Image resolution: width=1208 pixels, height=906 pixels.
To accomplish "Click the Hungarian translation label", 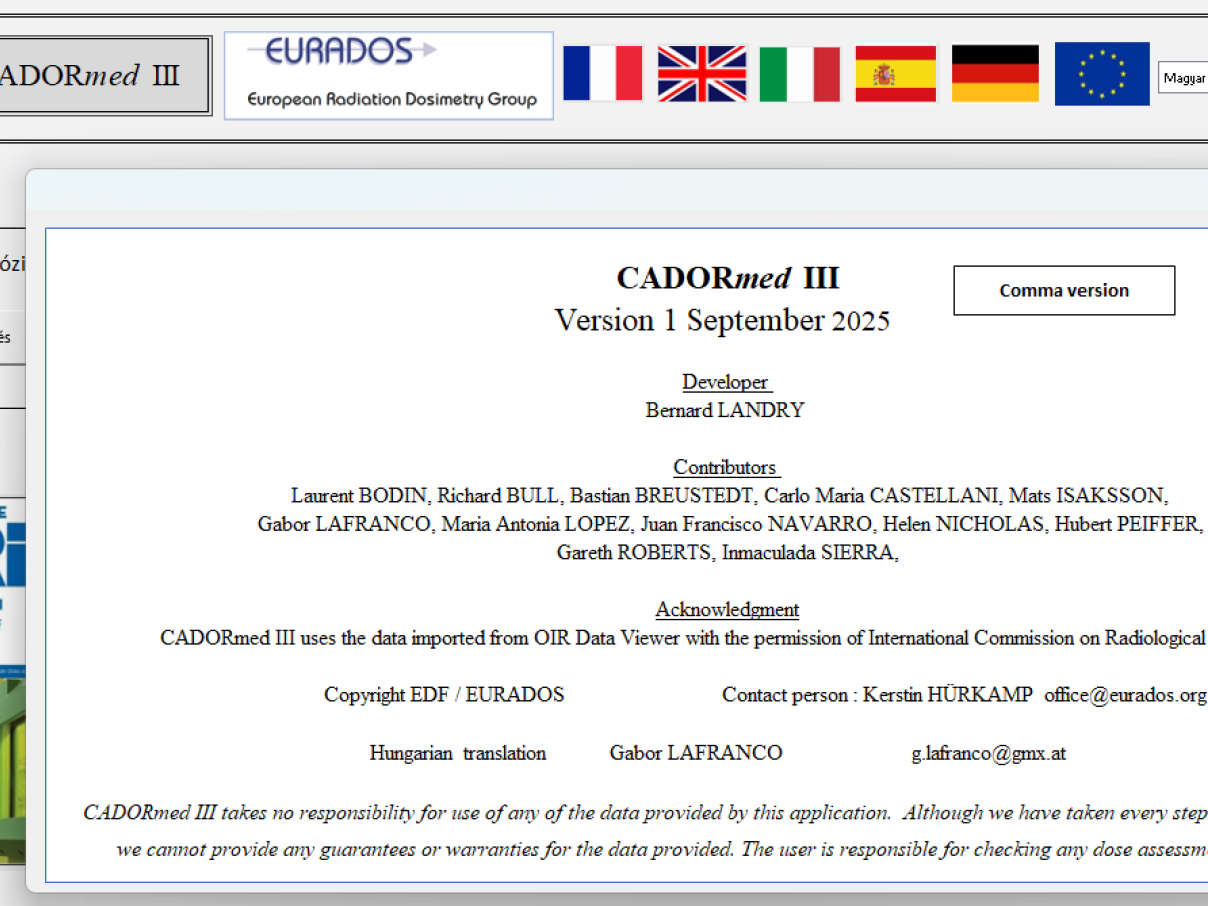I will coord(458,753).
